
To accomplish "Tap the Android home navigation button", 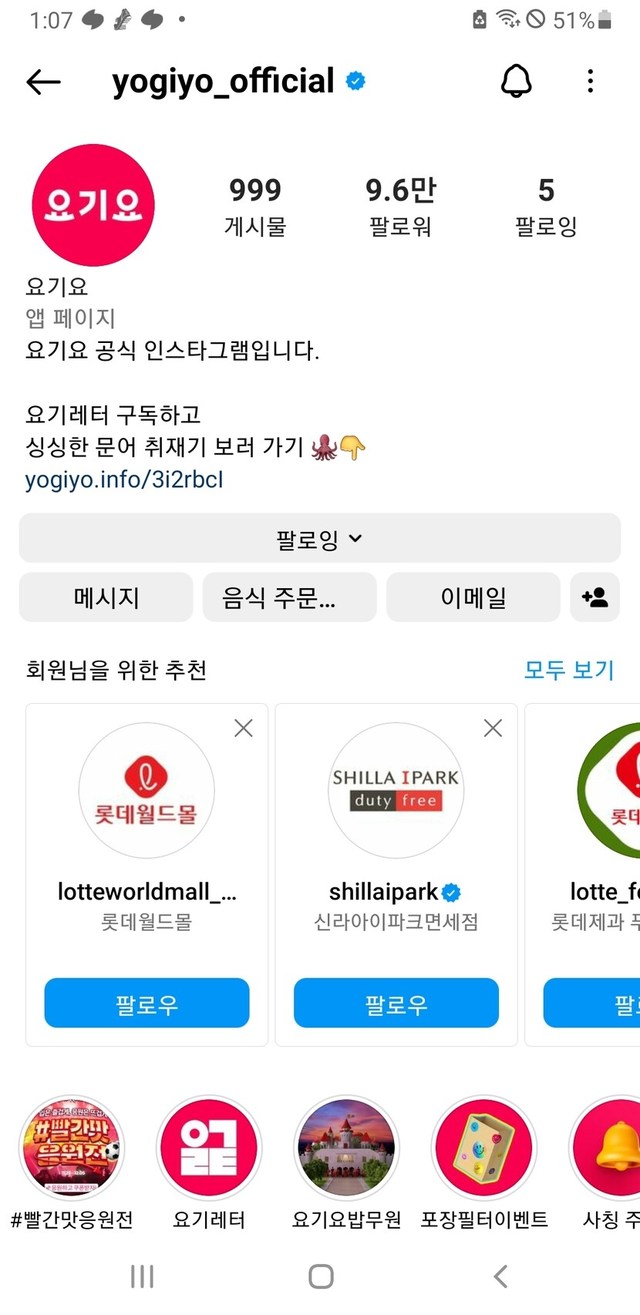I will 321,1275.
